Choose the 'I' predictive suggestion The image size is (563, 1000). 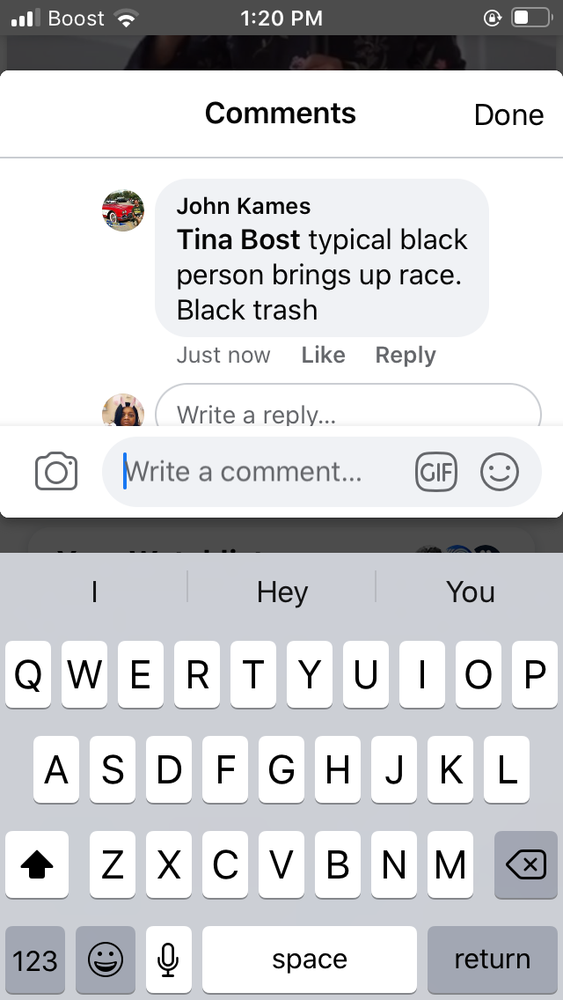[x=94, y=592]
